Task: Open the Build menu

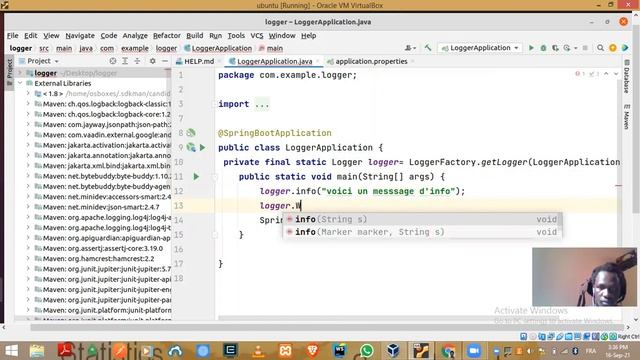Action: pyautogui.click(x=195, y=36)
